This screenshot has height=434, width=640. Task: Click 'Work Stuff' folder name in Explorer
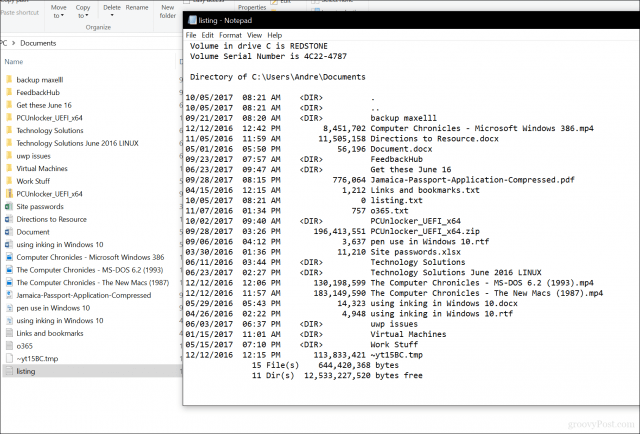tap(33, 181)
